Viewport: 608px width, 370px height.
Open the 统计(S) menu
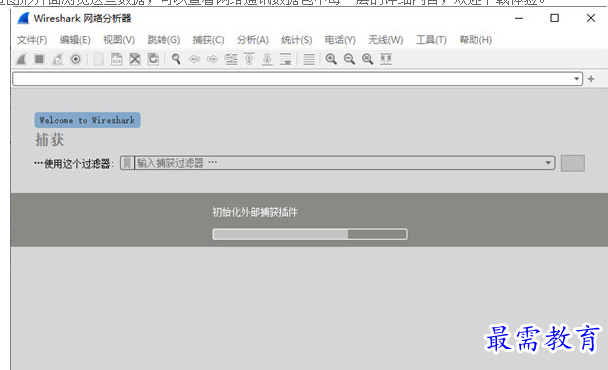[x=297, y=40]
